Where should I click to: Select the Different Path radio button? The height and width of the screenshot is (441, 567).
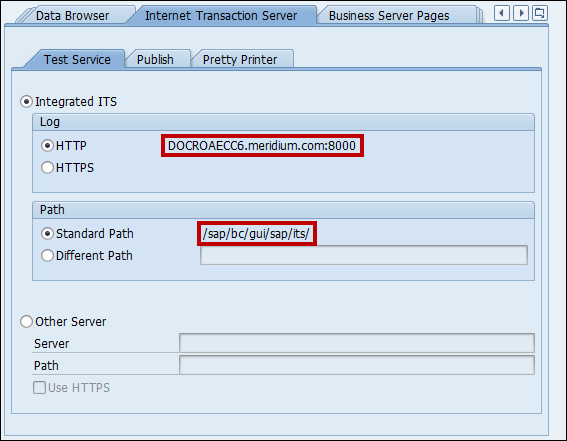click(x=47, y=256)
